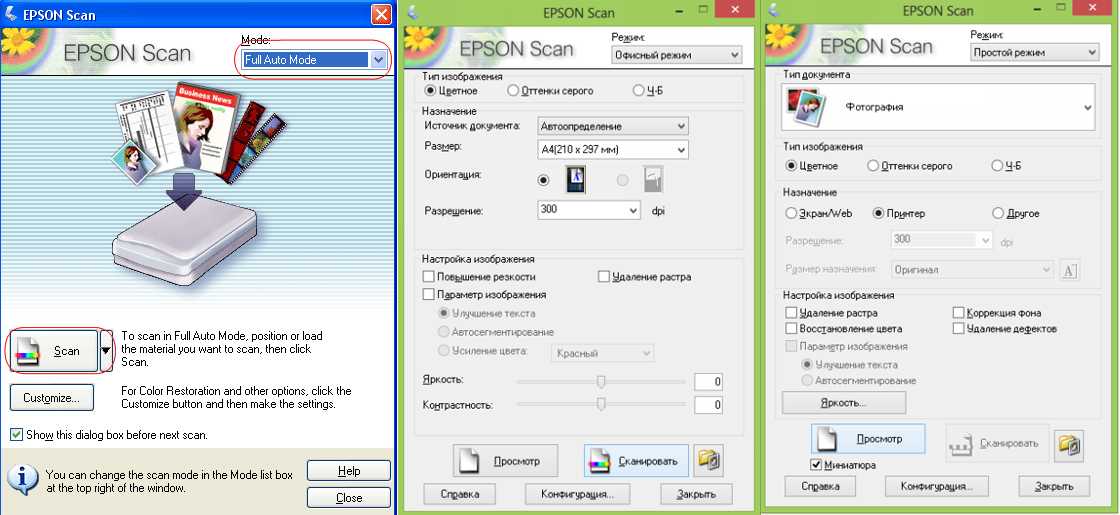Enable Удаление растра in Простой режим window
Image resolution: width=1120 pixels, height=515 pixels.
(791, 313)
